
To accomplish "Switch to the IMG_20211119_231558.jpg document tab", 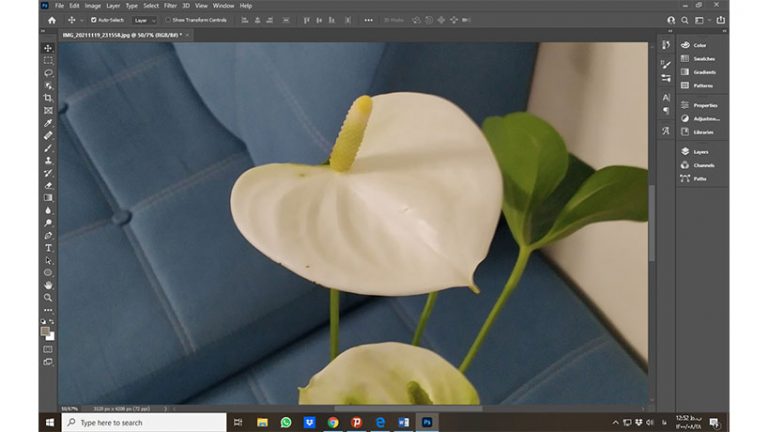I will point(118,35).
